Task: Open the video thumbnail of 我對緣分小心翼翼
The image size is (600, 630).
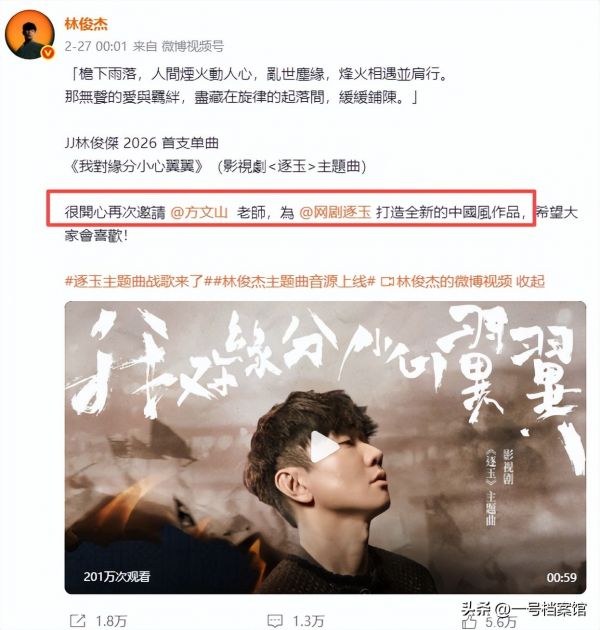Action: point(325,447)
